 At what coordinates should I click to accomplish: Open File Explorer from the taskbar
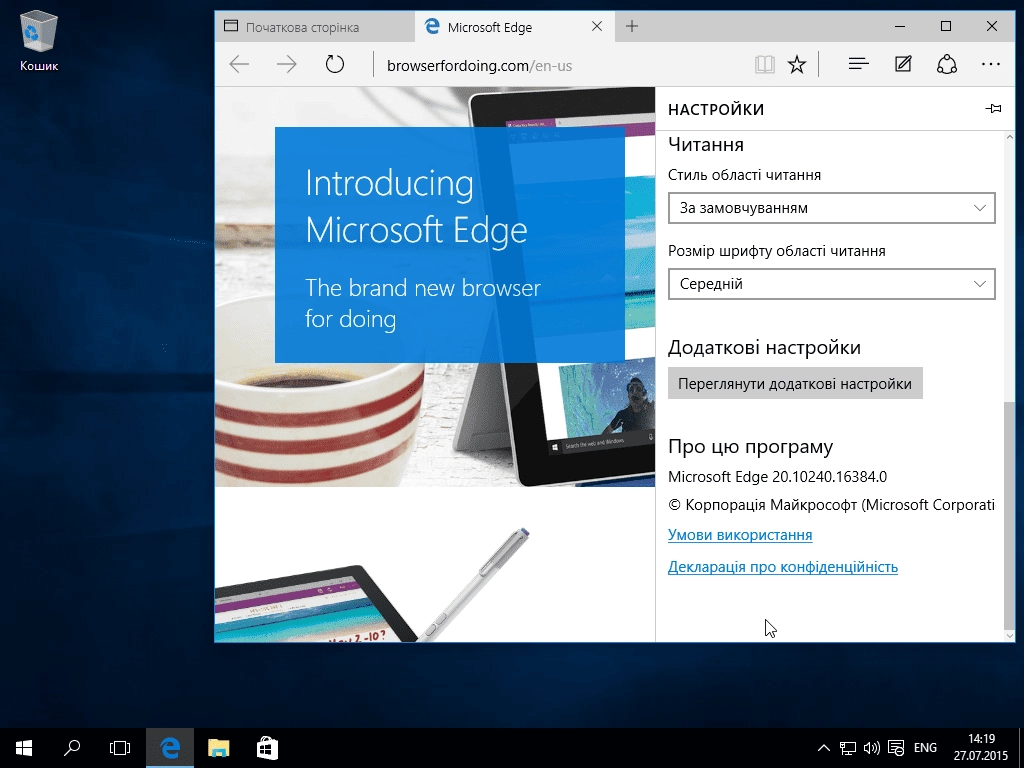pos(219,748)
